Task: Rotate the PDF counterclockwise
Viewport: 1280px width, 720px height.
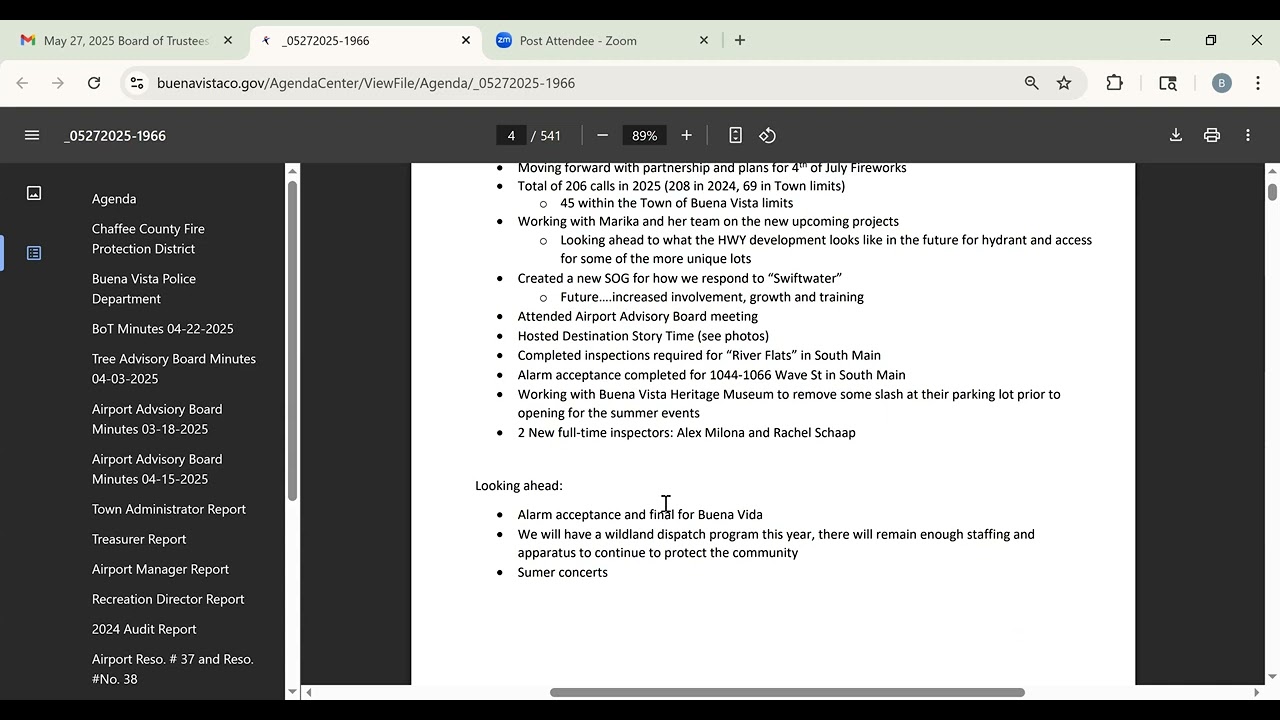Action: pyautogui.click(x=767, y=135)
